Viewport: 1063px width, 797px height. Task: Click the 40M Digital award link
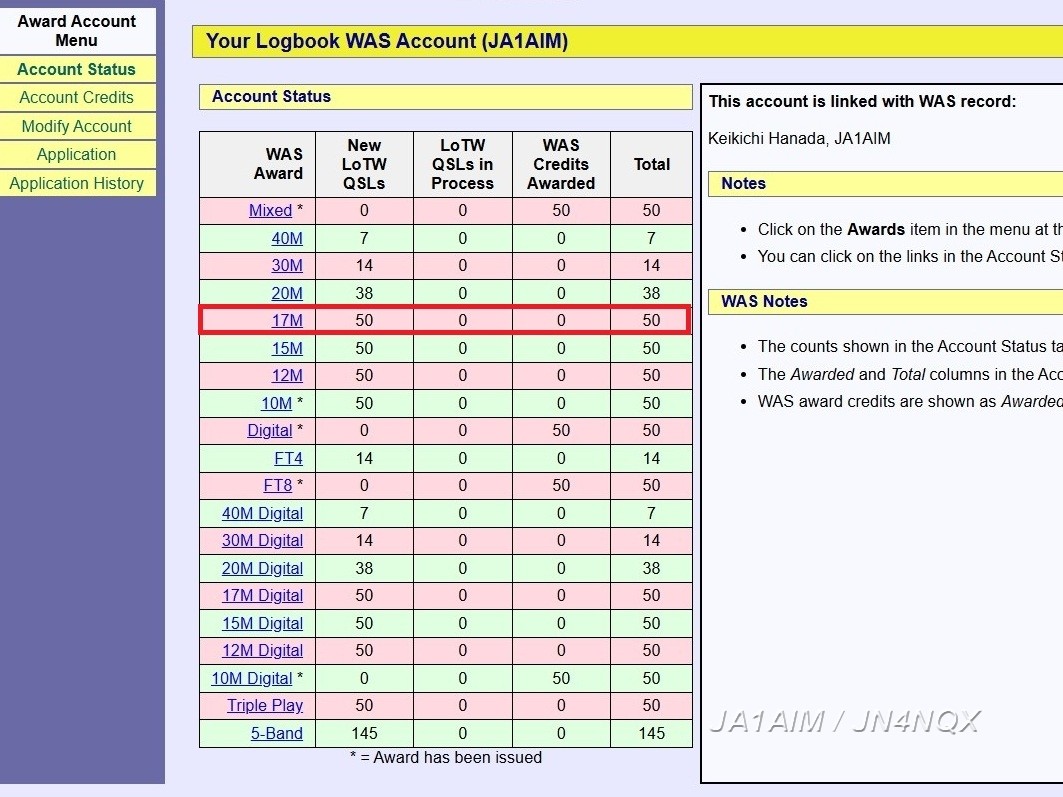(262, 513)
